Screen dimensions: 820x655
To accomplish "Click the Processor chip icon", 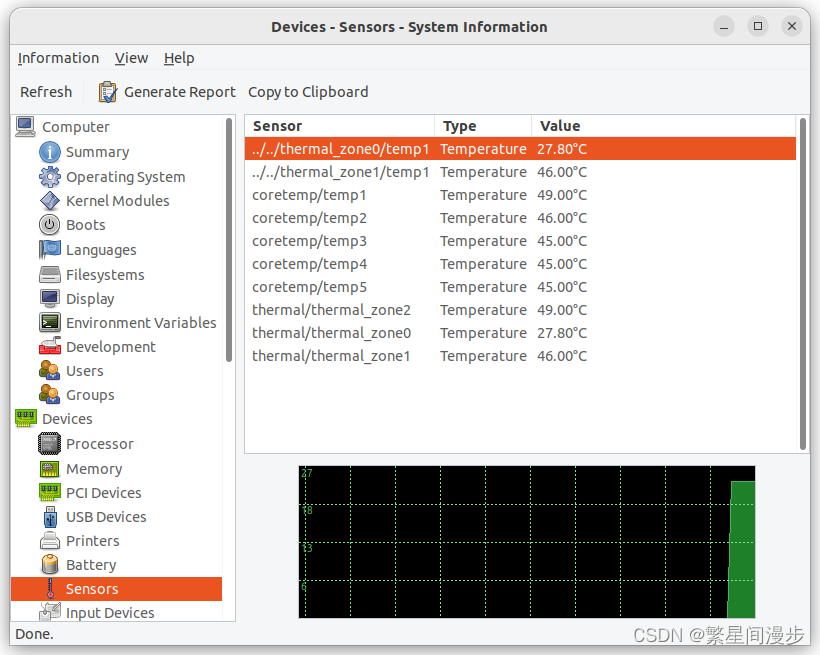I will [50, 444].
